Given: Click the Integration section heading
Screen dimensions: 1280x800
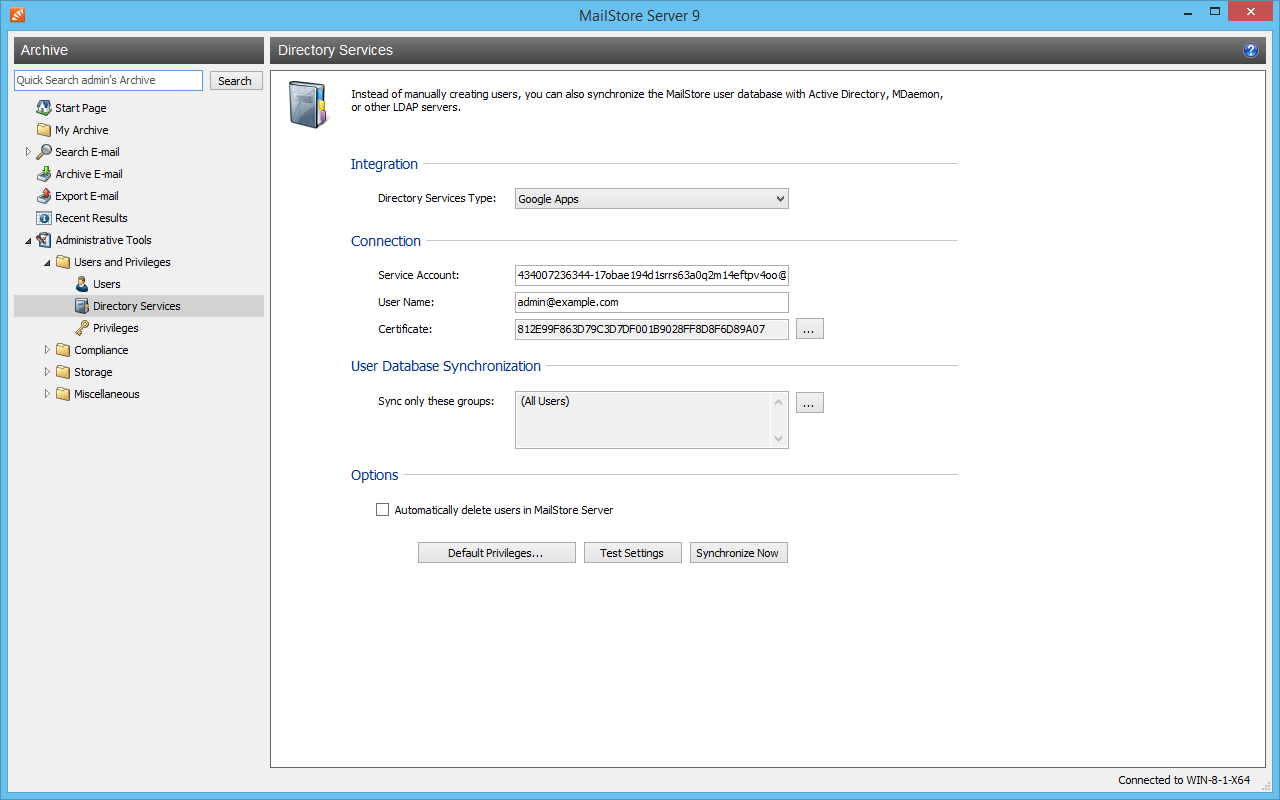Looking at the screenshot, I should tap(384, 164).
